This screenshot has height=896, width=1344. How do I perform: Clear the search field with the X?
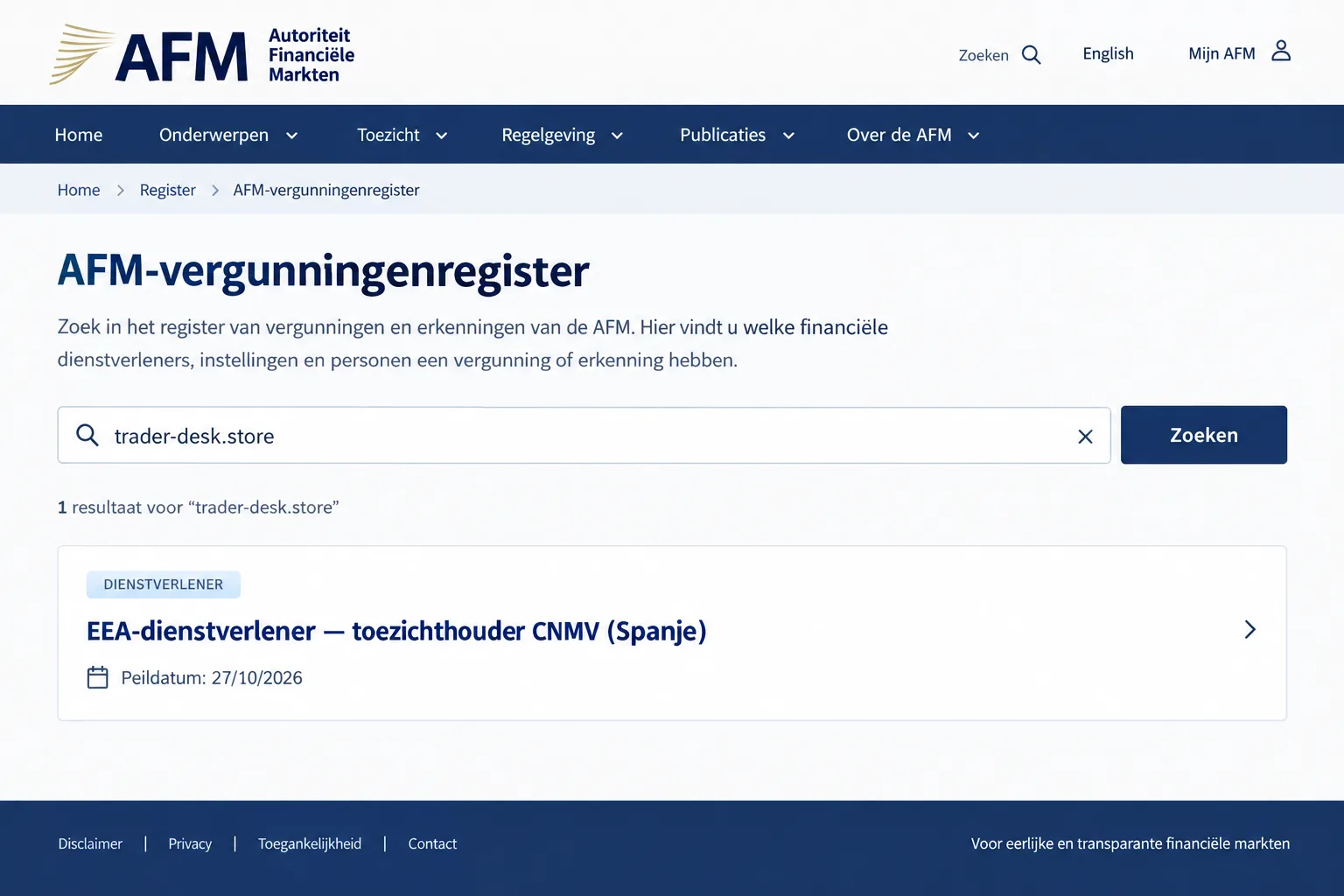point(1085,436)
